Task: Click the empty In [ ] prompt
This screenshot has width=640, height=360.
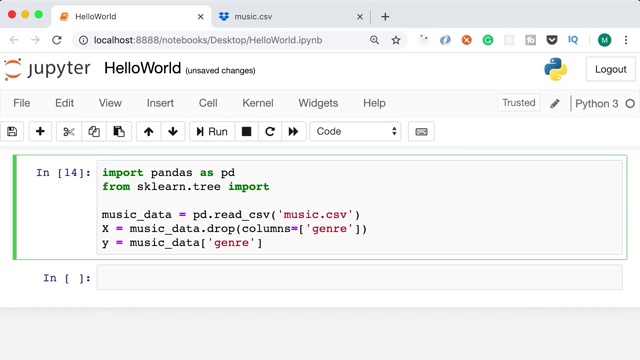Action: [x=67, y=278]
